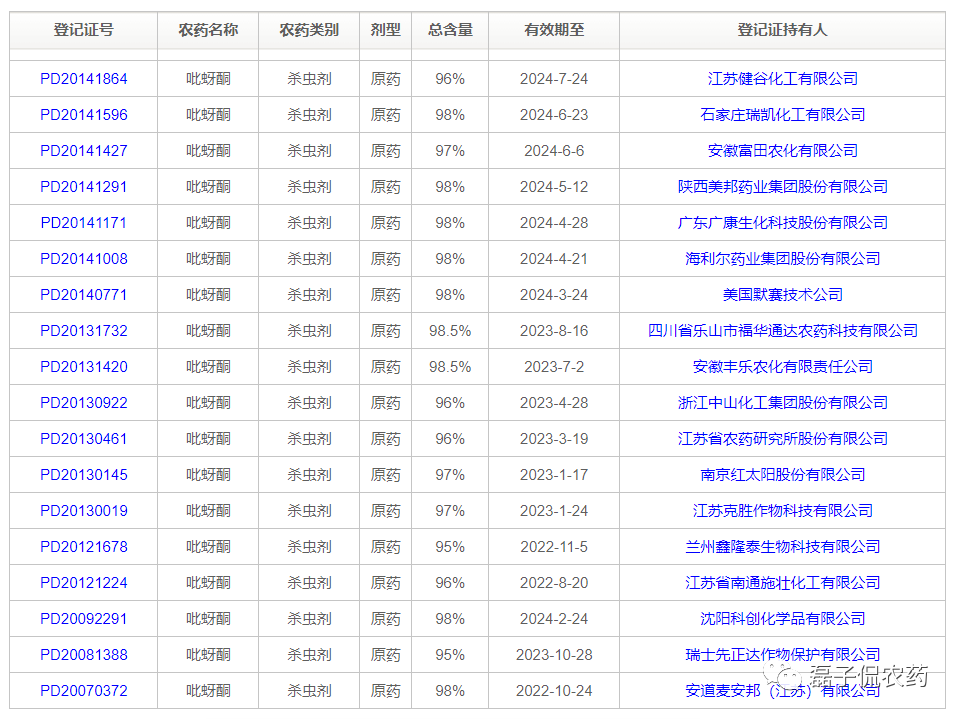This screenshot has width=960, height=719.
Task: Open holder 江苏健谷化工有限公司
Action: 782,79
